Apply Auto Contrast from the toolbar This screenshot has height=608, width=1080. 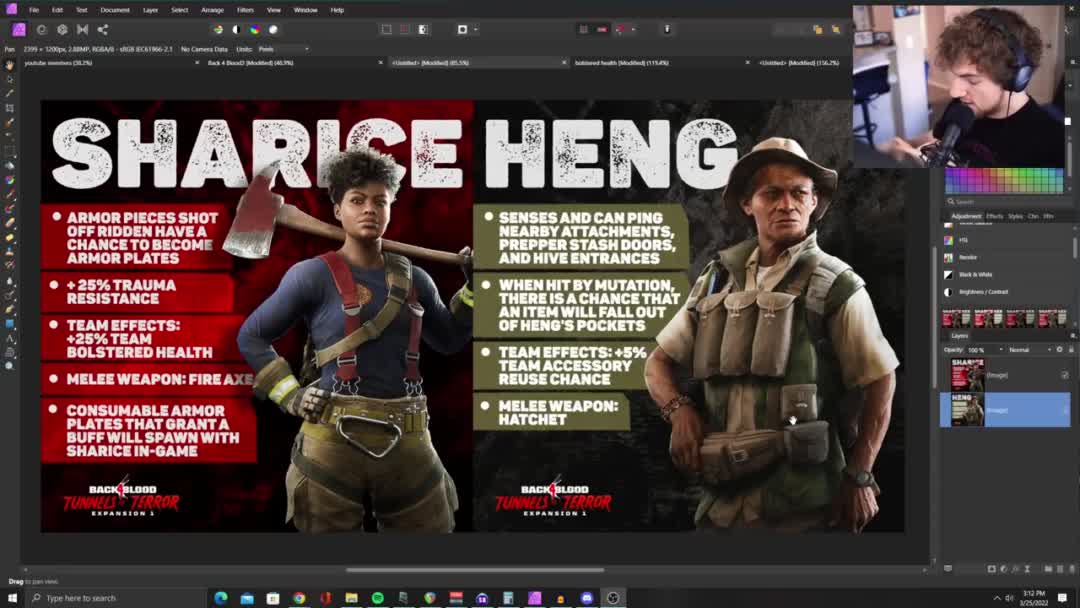[236, 29]
